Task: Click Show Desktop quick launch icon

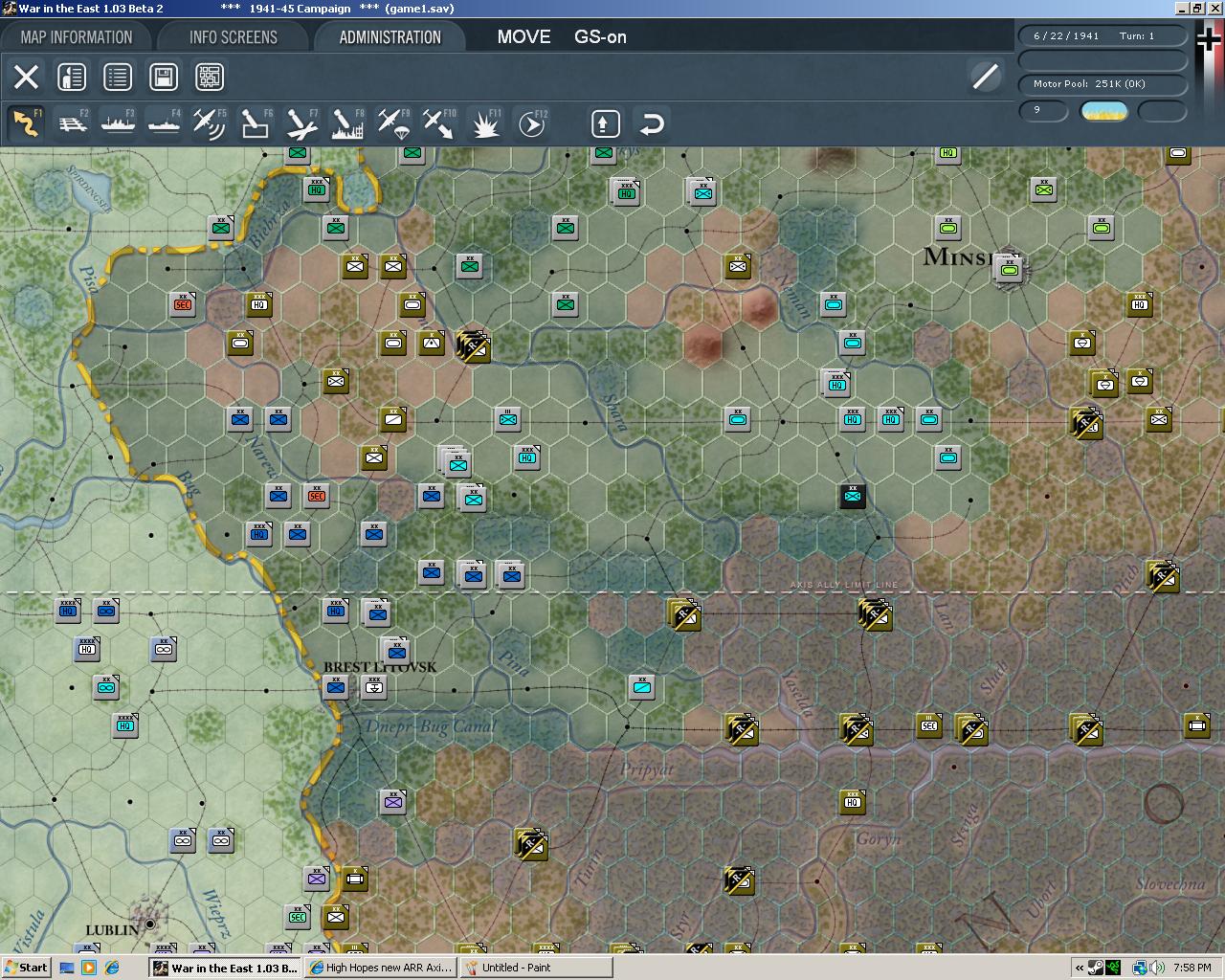Action: [67, 968]
